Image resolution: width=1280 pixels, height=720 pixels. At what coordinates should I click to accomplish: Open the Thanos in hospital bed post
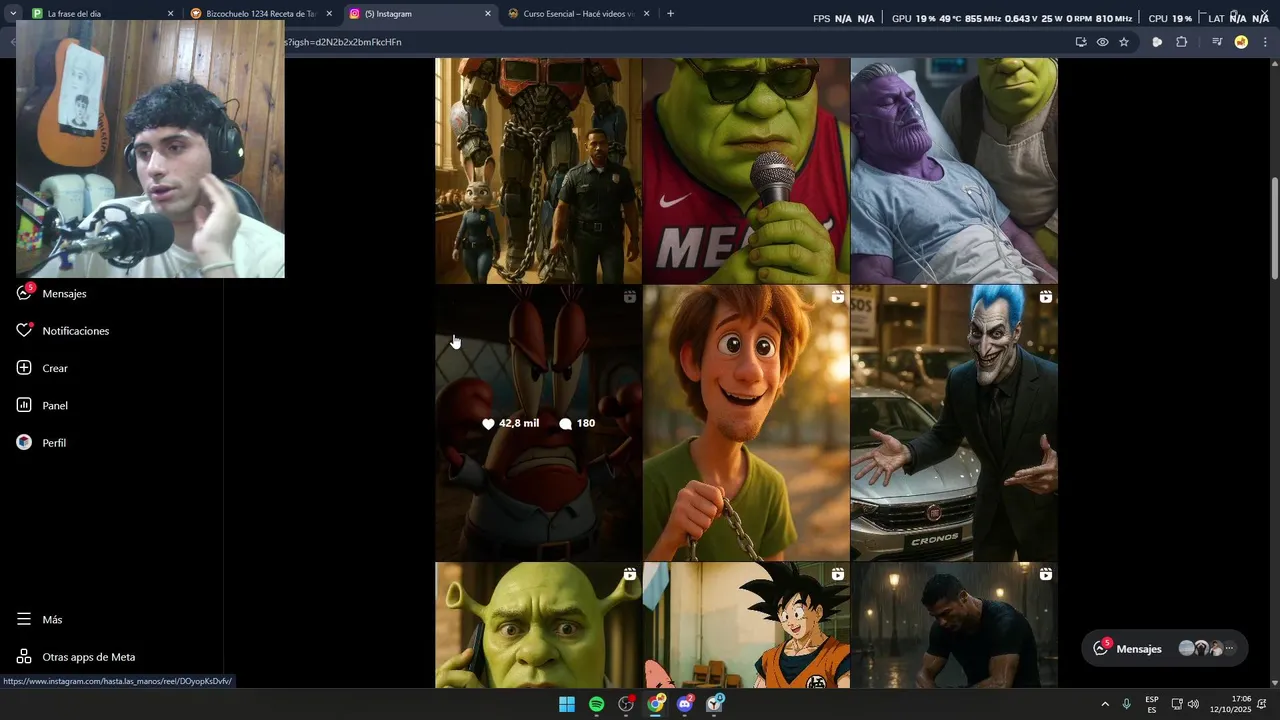click(954, 170)
